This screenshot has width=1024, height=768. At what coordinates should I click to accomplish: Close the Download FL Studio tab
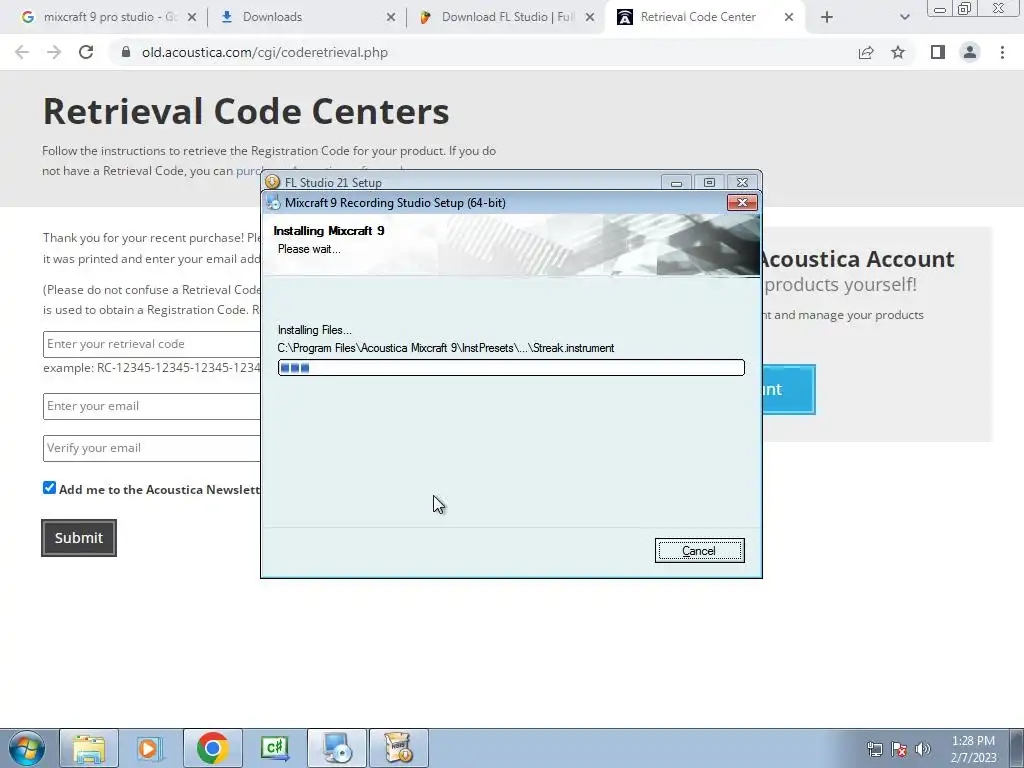[x=590, y=17]
